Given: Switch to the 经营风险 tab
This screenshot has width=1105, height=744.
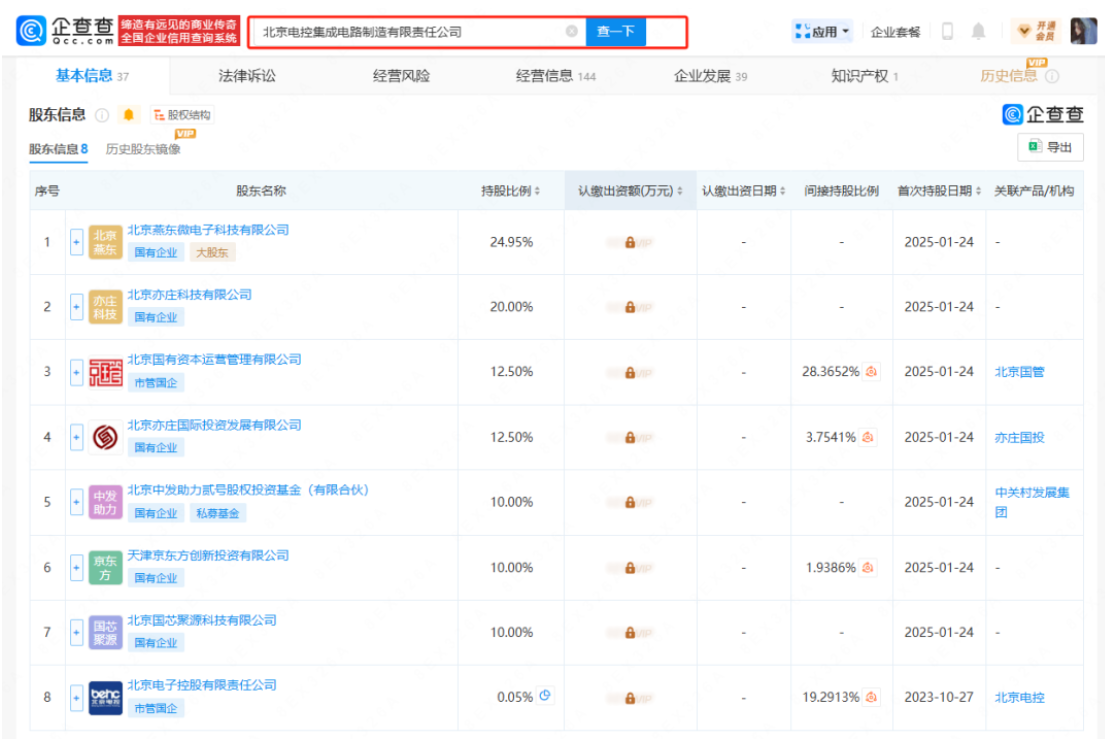Looking at the screenshot, I should point(401,76).
